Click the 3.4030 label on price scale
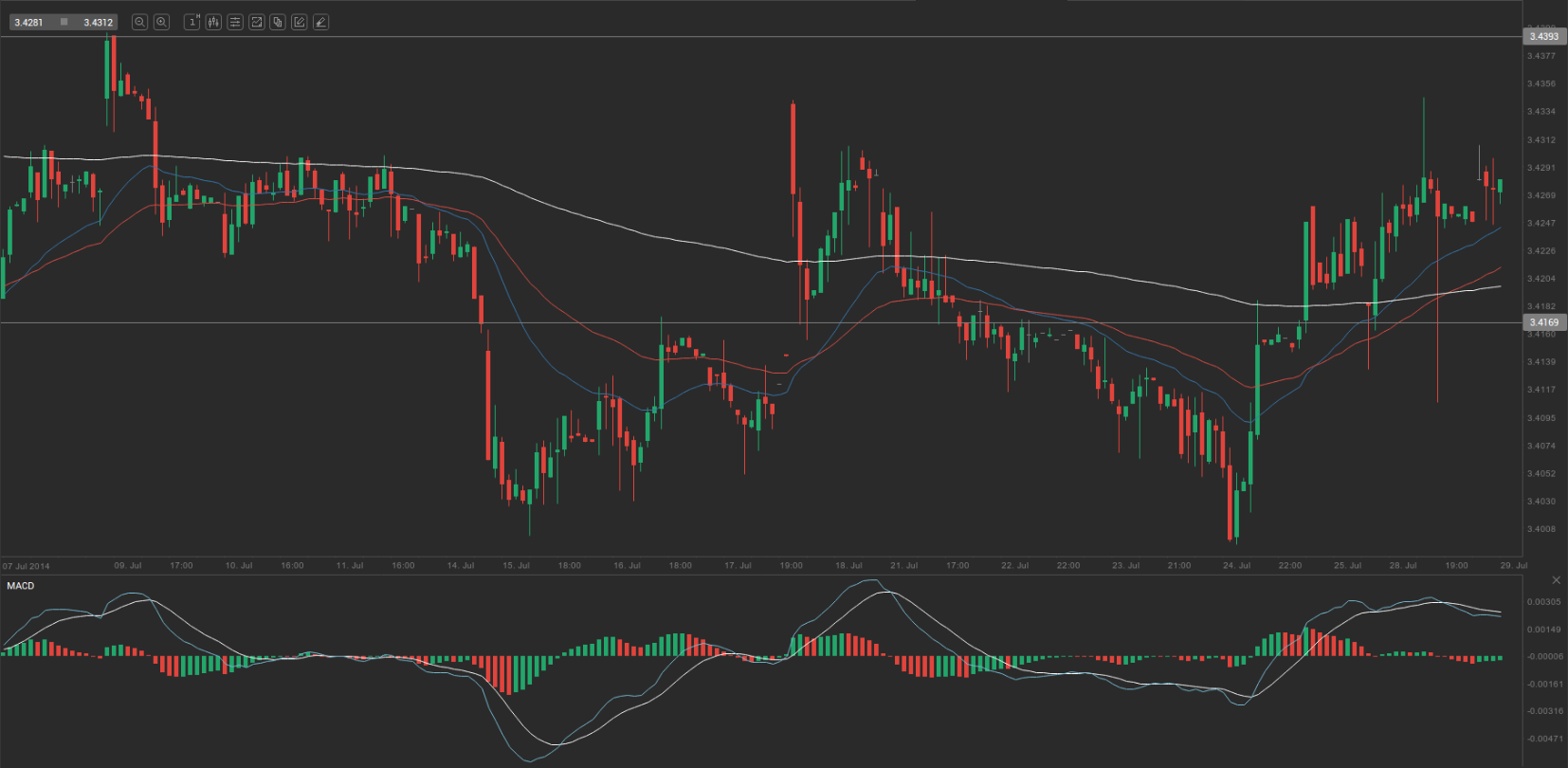The image size is (1568, 768). tap(1541, 502)
